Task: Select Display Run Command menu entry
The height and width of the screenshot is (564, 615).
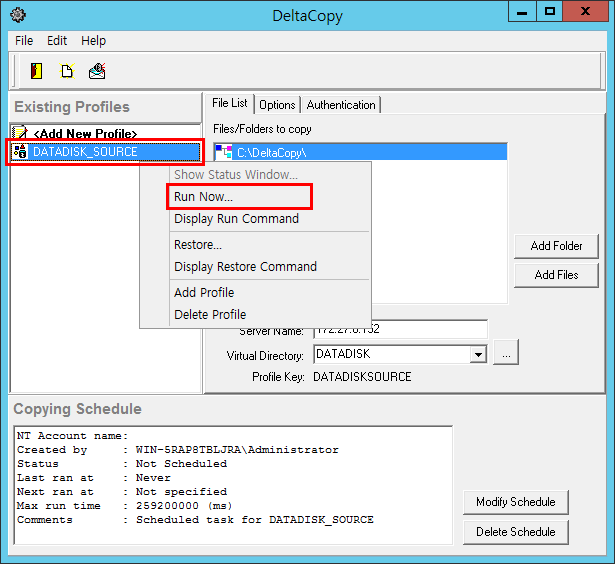Action: click(236, 219)
